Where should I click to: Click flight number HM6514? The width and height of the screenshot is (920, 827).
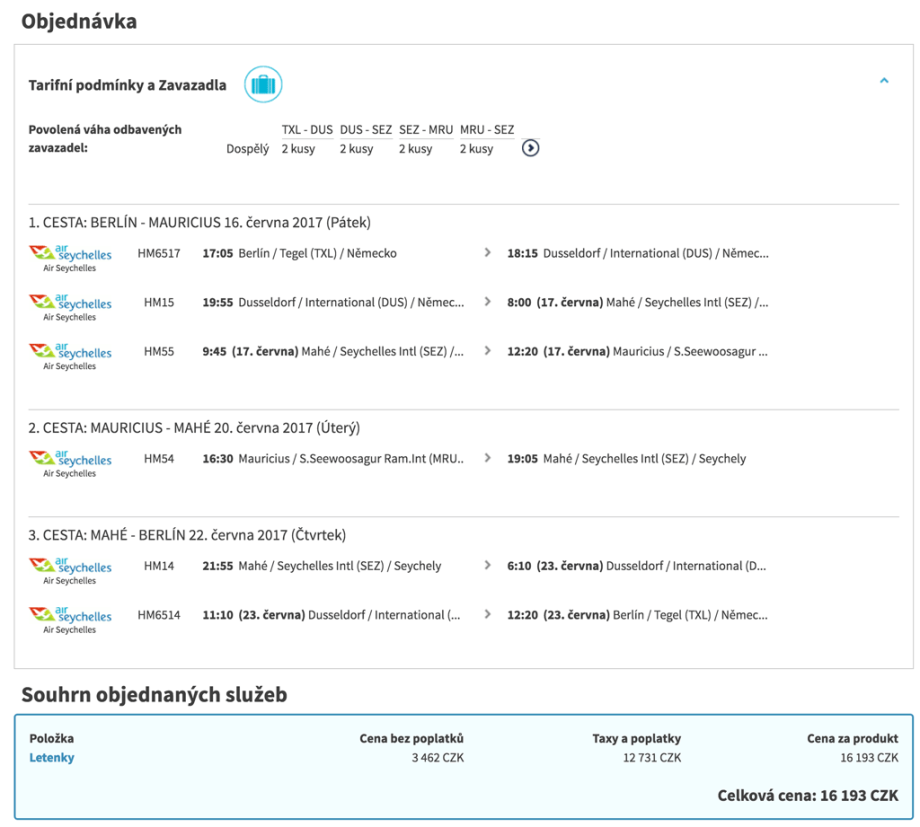pos(159,615)
